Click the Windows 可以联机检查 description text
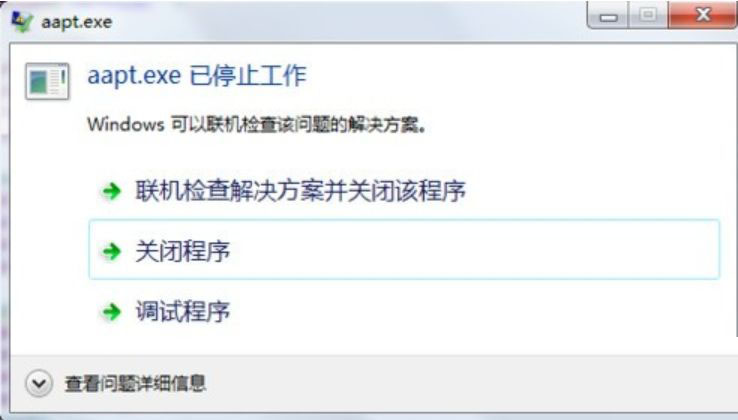Image resolution: width=738 pixels, height=420 pixels. (257, 125)
